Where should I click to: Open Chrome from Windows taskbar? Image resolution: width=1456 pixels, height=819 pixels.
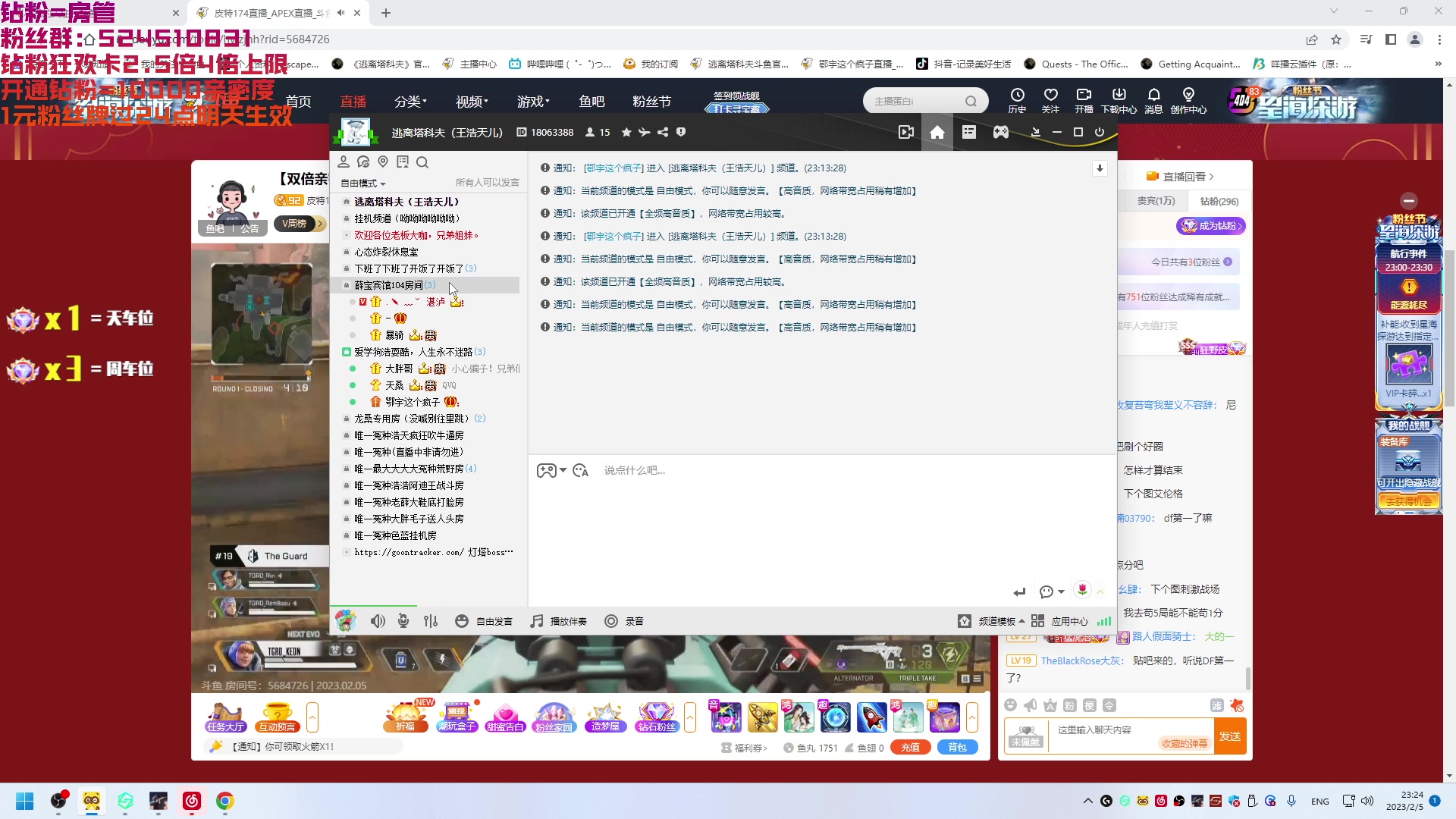(224, 801)
